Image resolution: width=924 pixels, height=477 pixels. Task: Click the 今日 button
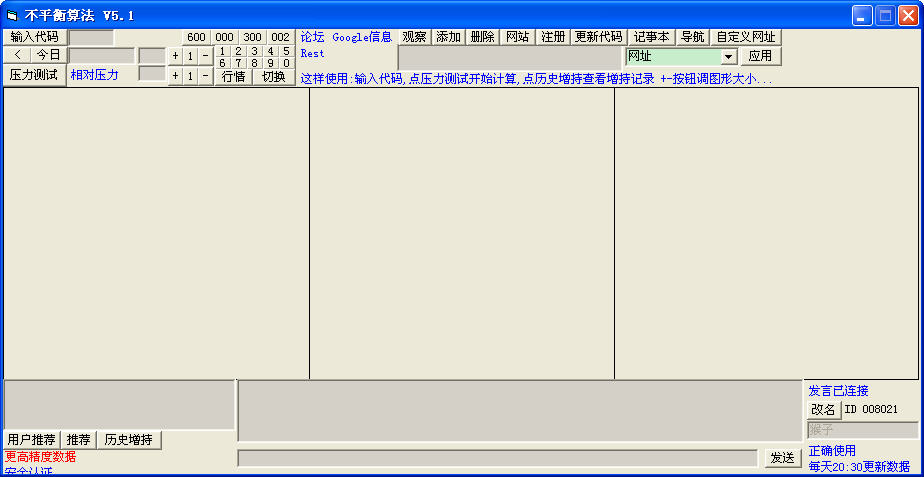point(49,55)
